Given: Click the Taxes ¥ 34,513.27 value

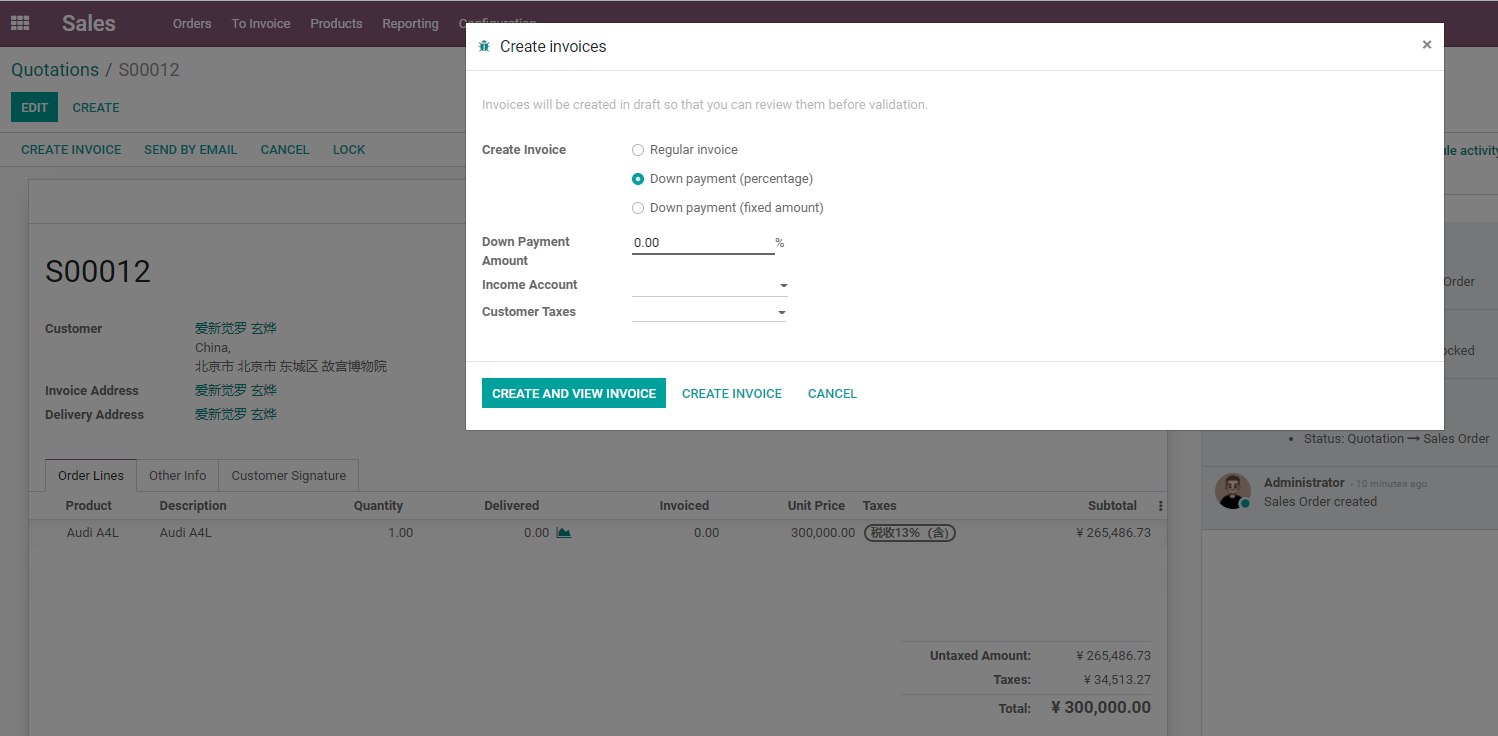Looking at the screenshot, I should click(x=1117, y=680).
